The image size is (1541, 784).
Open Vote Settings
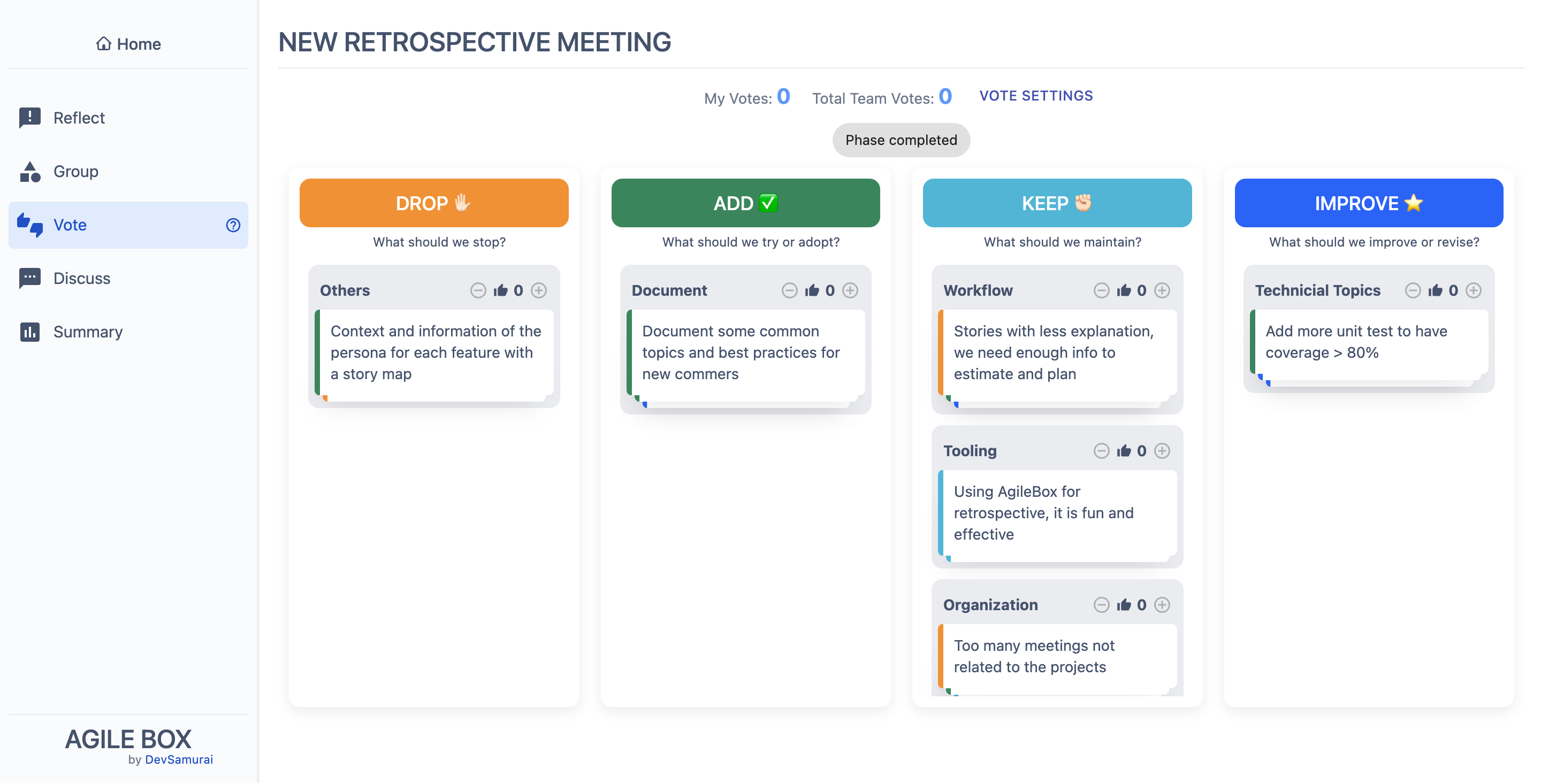click(1035, 96)
